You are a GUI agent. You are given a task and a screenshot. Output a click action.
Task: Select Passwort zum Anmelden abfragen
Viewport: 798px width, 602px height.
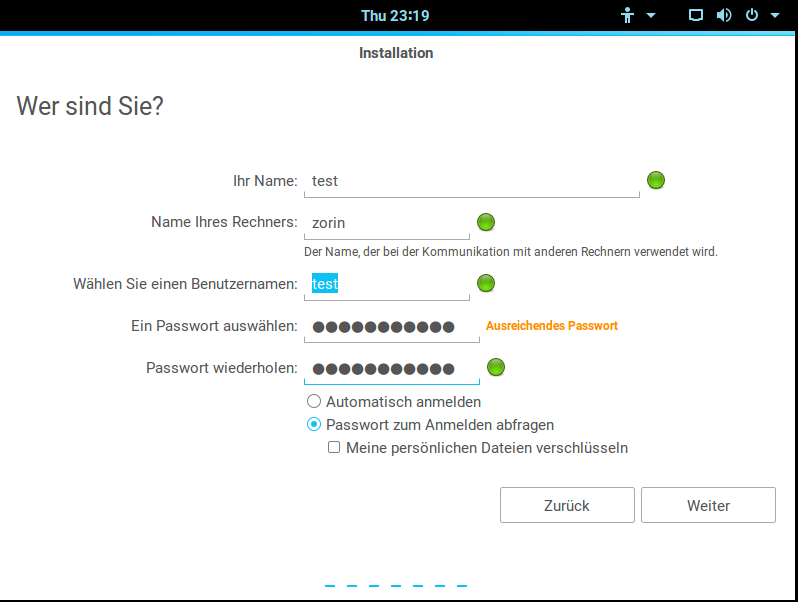coord(314,424)
